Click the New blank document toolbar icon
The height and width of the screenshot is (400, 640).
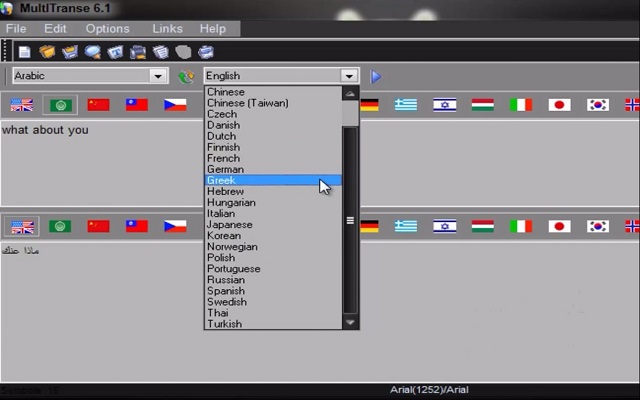click(24, 52)
